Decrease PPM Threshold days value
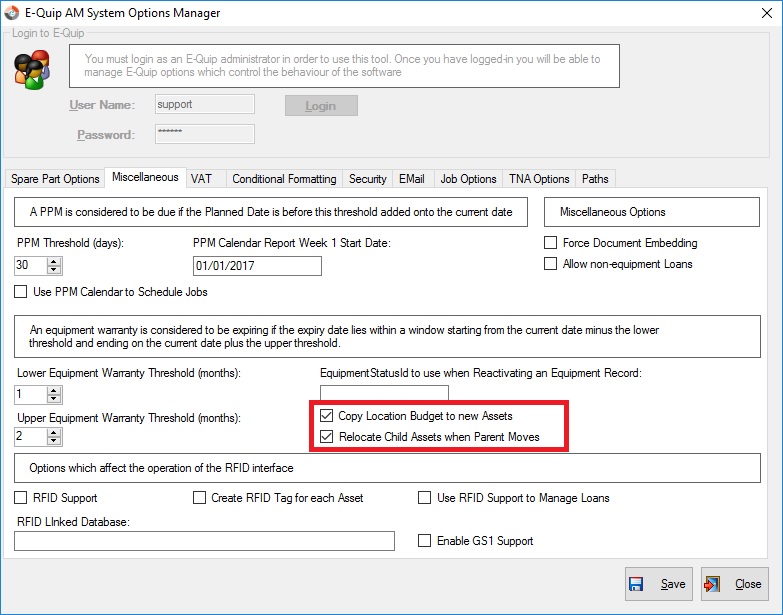The width and height of the screenshot is (783, 615). [x=54, y=270]
